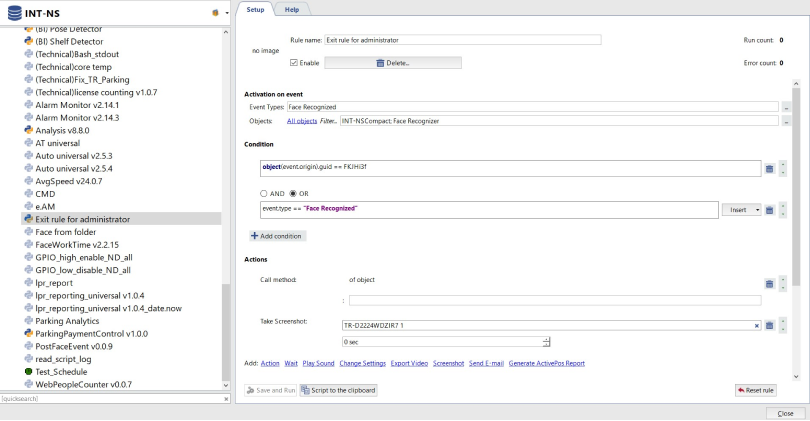The height and width of the screenshot is (421, 810).
Task: Switch to the Help tab
Action: coord(292,8)
